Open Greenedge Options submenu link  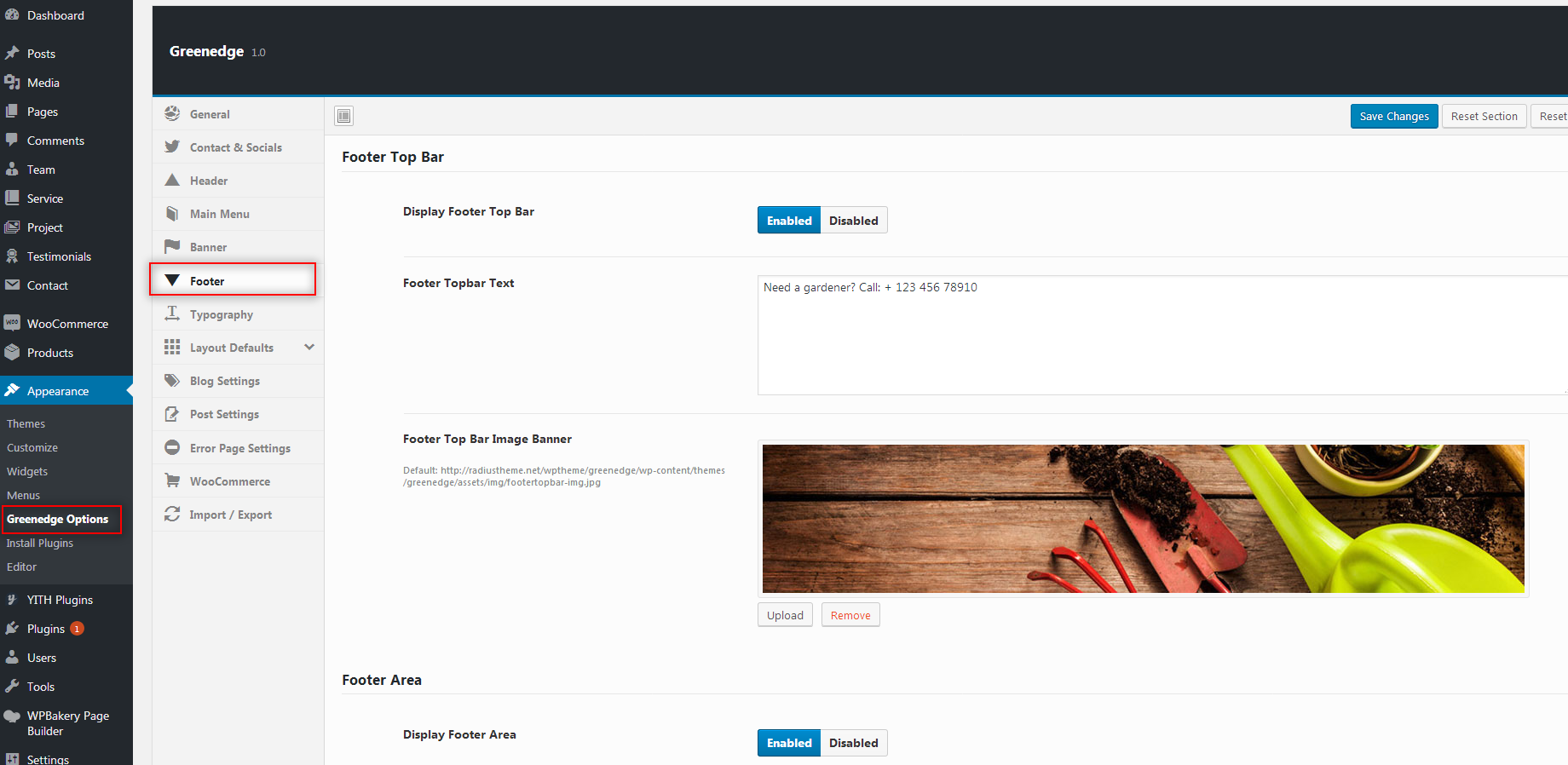(58, 519)
